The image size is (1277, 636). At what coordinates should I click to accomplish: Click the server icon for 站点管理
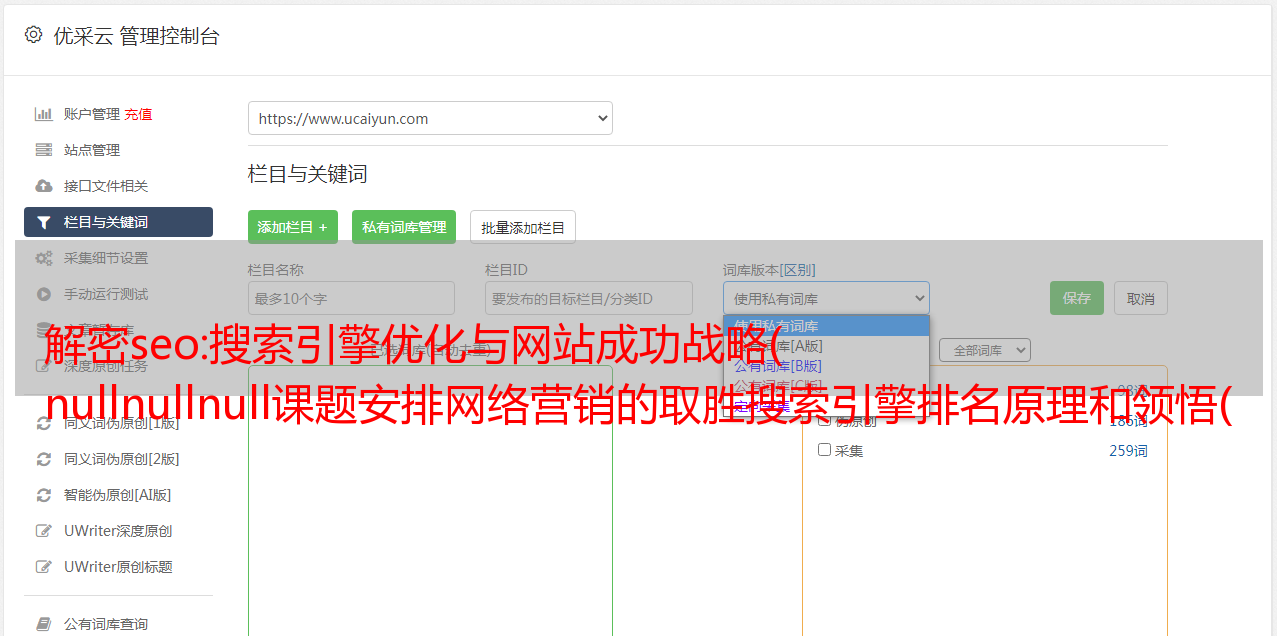point(44,150)
